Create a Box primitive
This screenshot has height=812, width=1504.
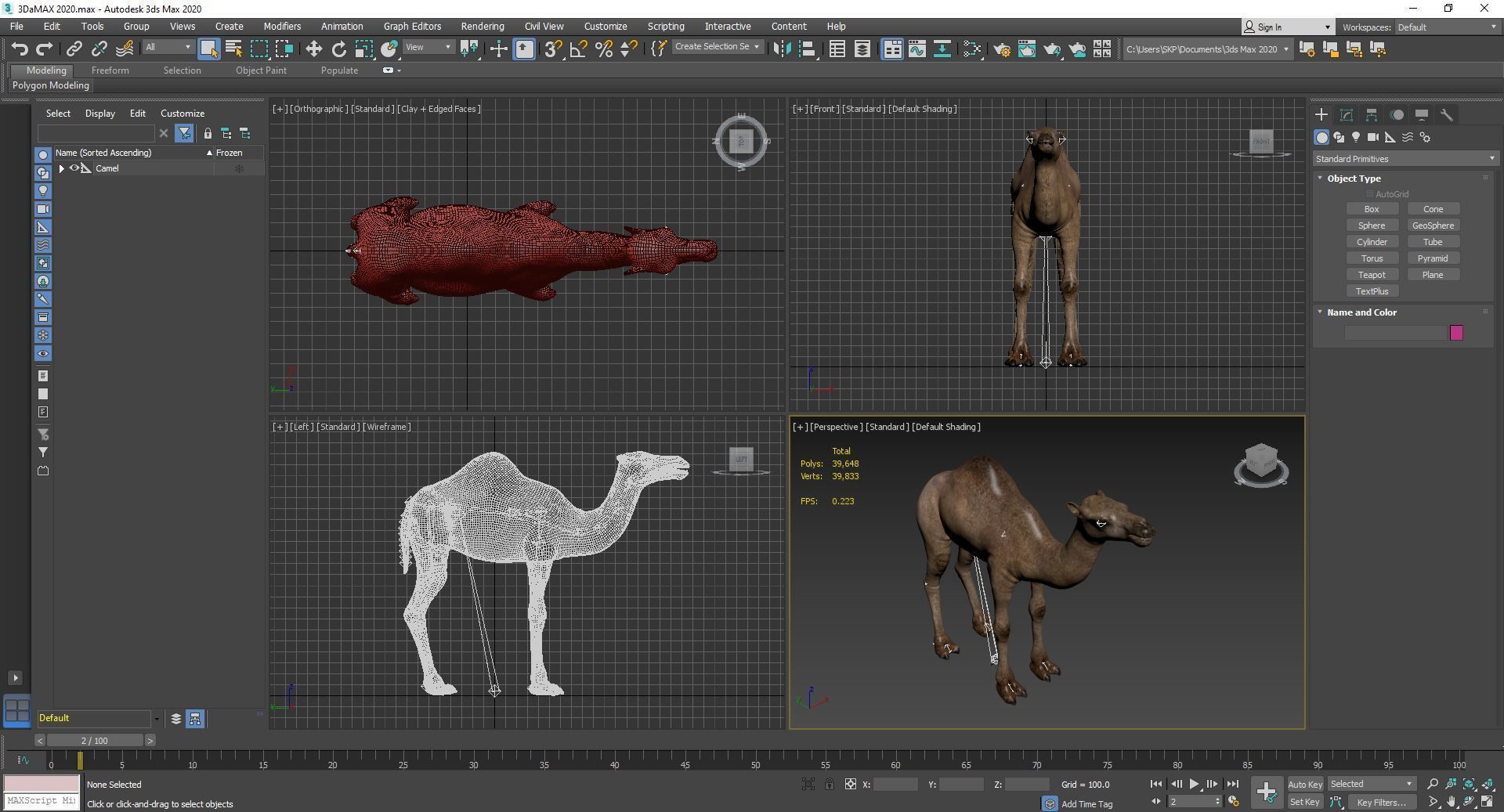pyautogui.click(x=1372, y=209)
